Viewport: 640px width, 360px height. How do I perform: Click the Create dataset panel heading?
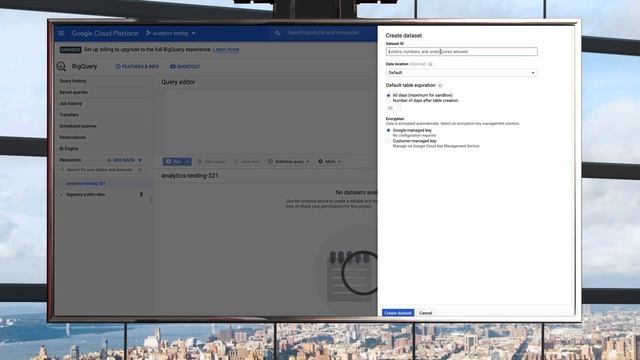404,36
